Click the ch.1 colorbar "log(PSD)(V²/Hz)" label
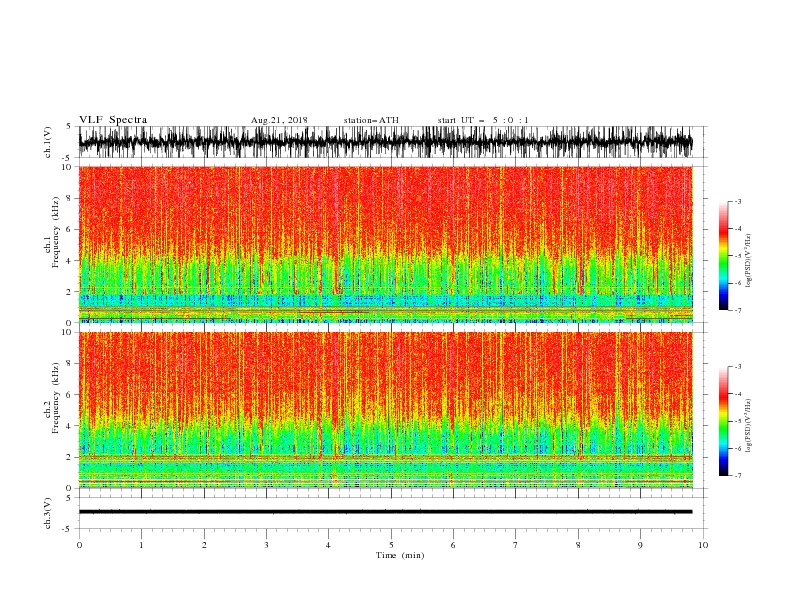792x612 pixels. [749, 261]
